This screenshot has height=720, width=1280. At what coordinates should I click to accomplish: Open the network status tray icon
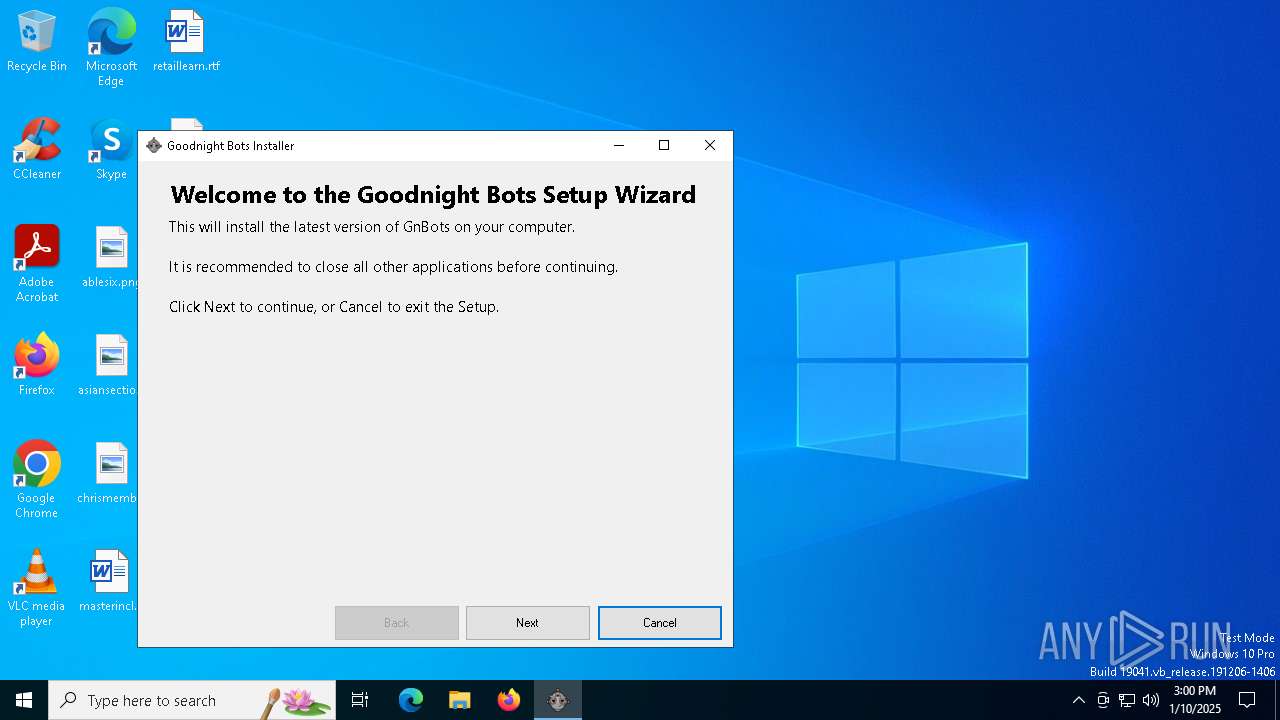(x=1127, y=700)
